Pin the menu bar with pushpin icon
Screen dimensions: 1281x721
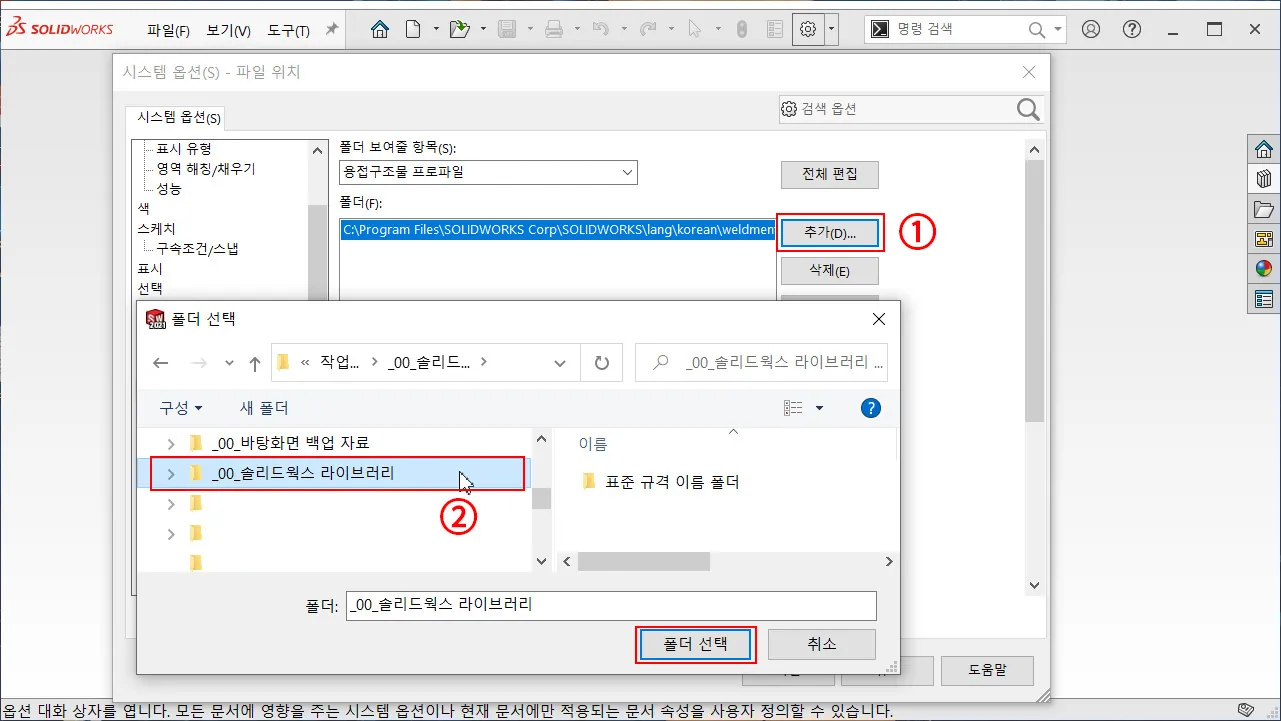(332, 29)
